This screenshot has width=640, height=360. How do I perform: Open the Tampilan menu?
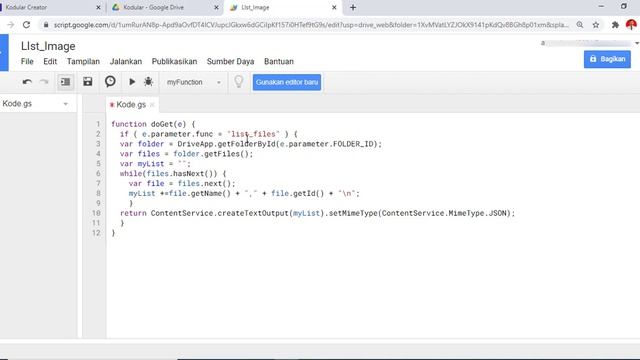click(x=83, y=62)
